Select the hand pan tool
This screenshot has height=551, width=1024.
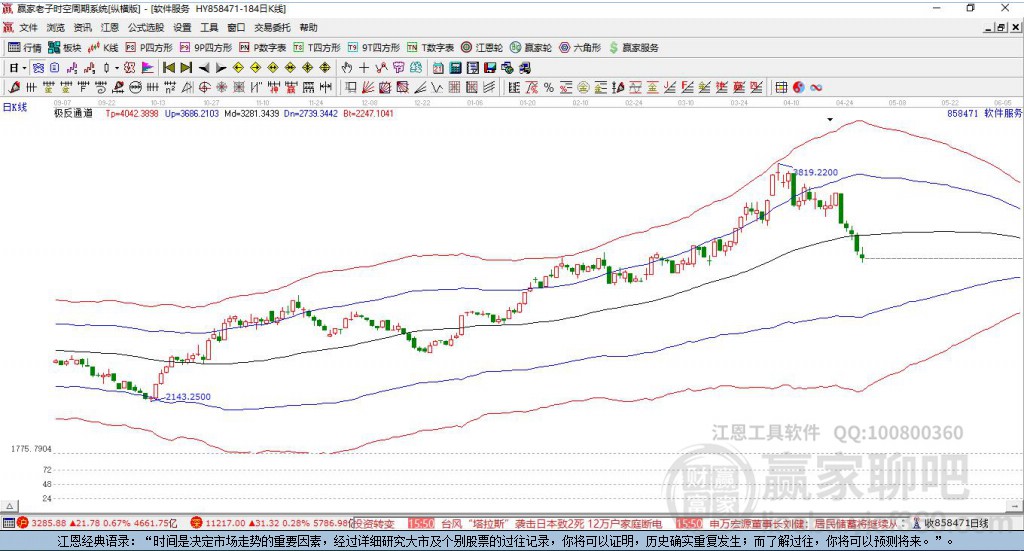tap(347, 68)
